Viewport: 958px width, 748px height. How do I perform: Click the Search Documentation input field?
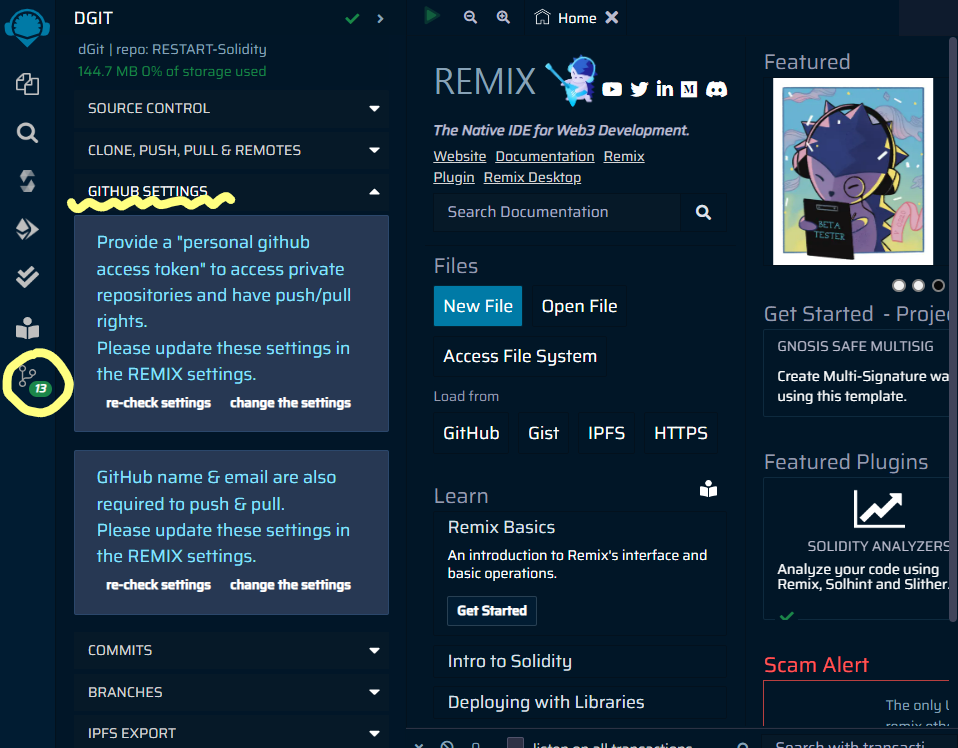(x=557, y=212)
